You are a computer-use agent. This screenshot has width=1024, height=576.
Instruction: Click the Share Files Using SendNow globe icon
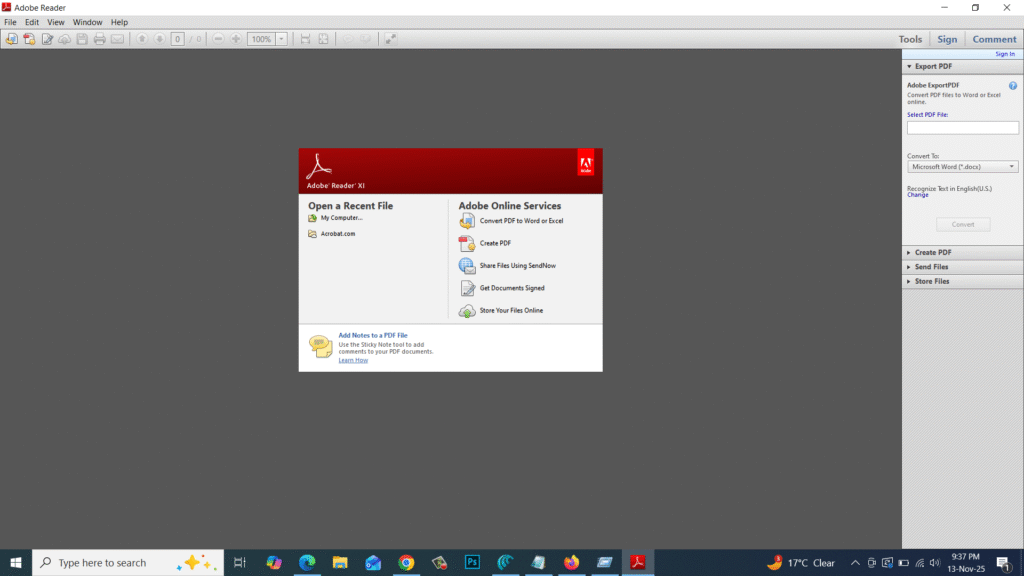click(x=467, y=266)
